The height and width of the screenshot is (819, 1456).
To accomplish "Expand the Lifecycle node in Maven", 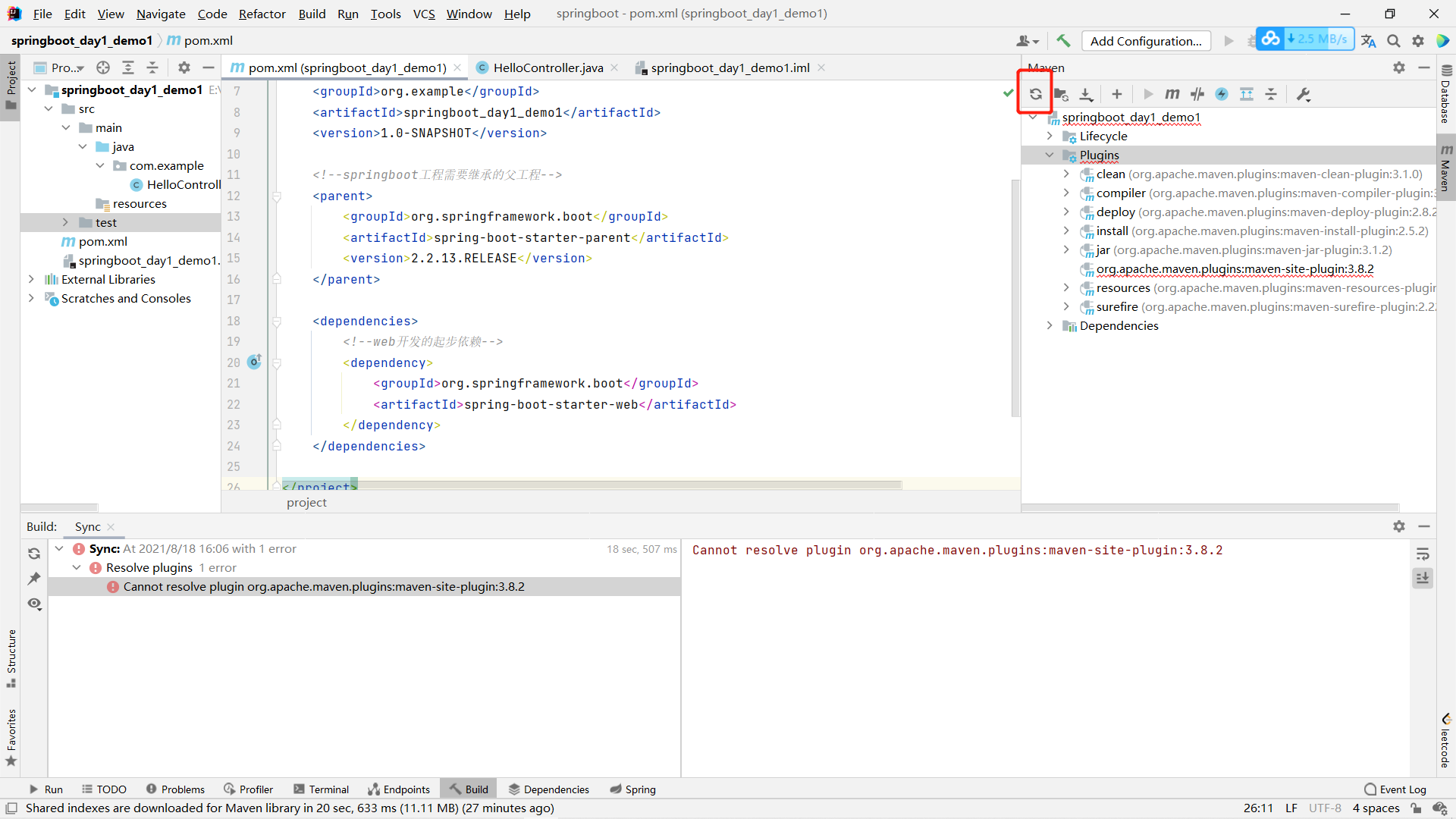I will tap(1050, 136).
